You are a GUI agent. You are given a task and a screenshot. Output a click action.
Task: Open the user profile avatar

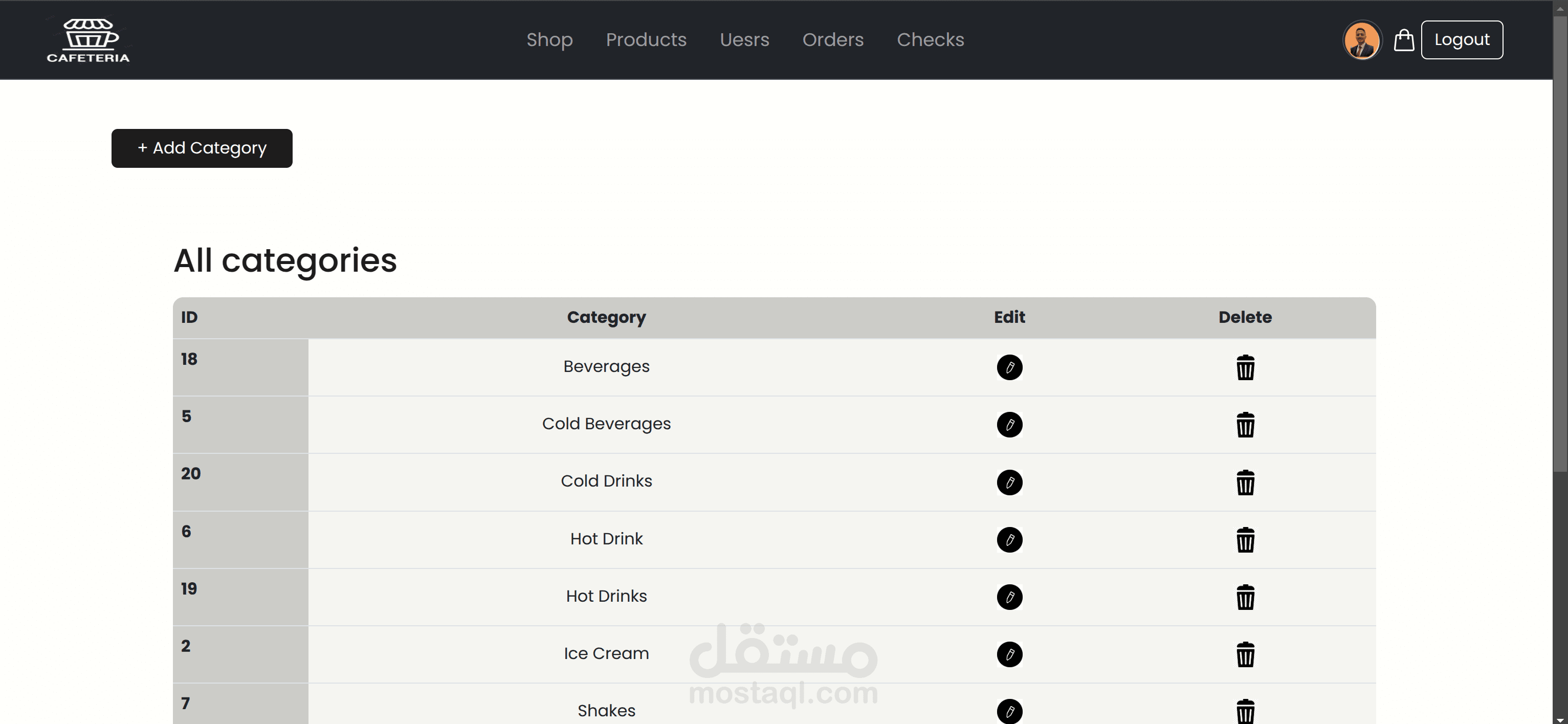click(1362, 40)
